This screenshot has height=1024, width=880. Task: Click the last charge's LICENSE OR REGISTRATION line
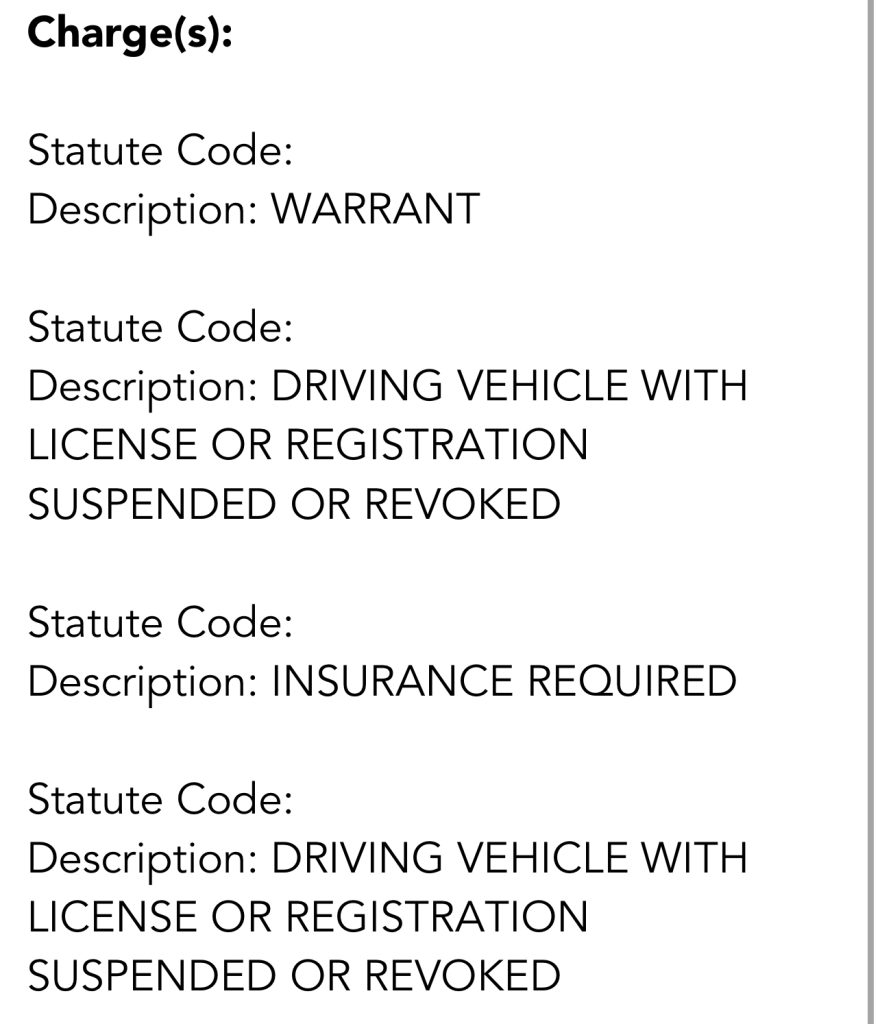point(308,918)
